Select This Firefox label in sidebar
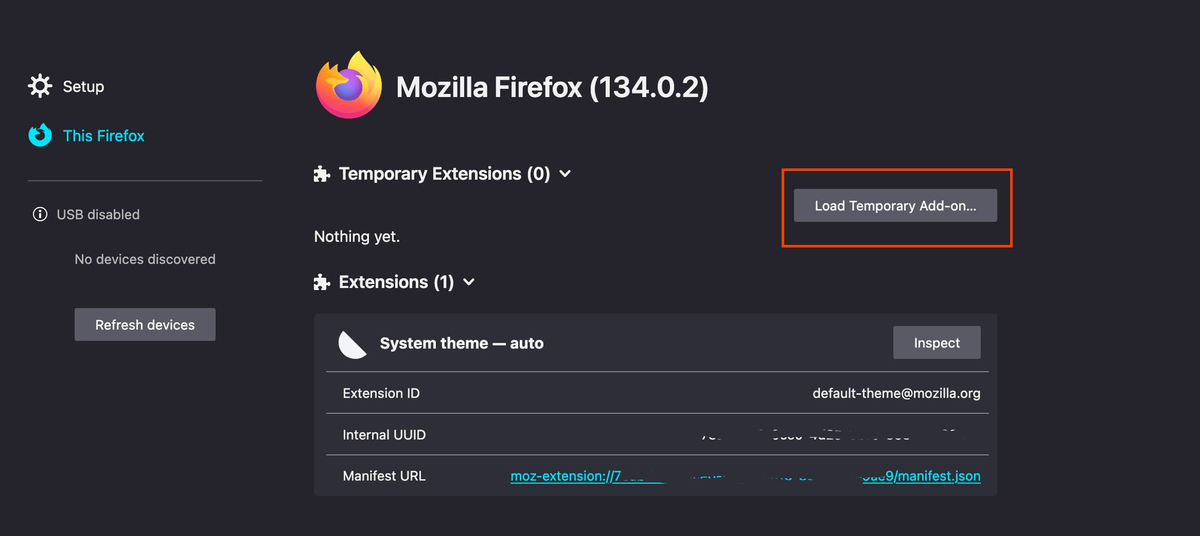The image size is (1200, 536). (x=103, y=135)
